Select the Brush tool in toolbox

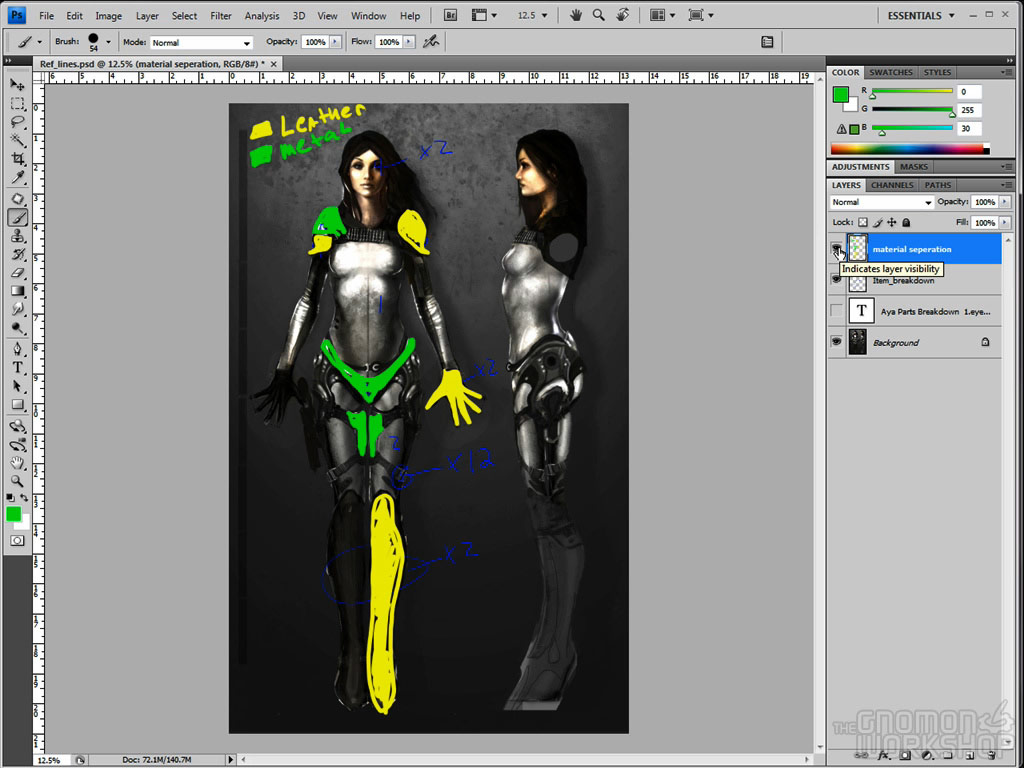pyautogui.click(x=18, y=217)
